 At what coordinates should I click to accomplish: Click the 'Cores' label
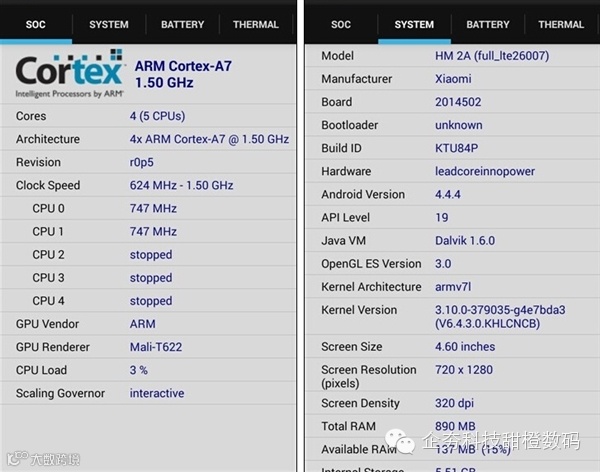31,116
